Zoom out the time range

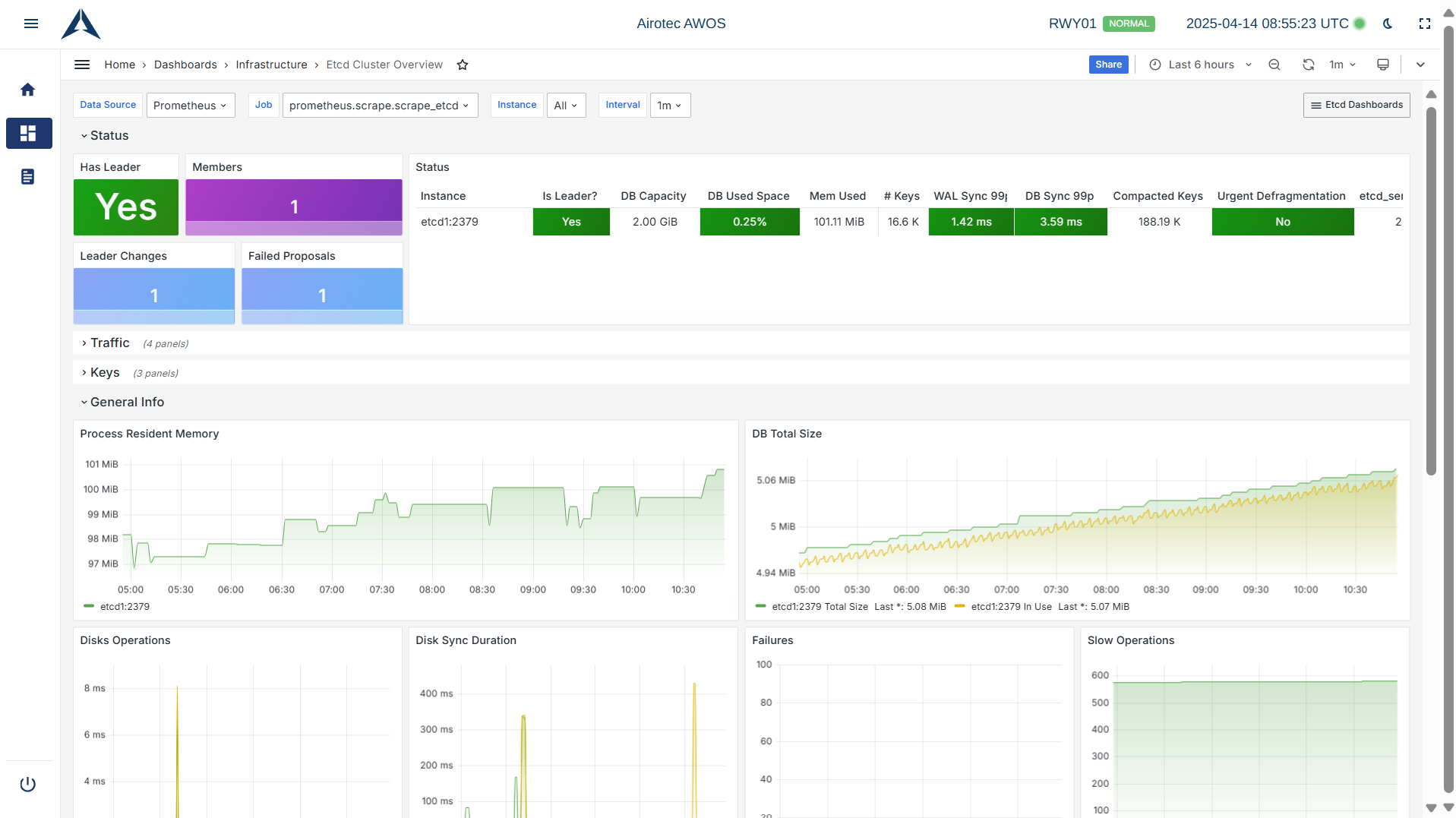(1274, 65)
